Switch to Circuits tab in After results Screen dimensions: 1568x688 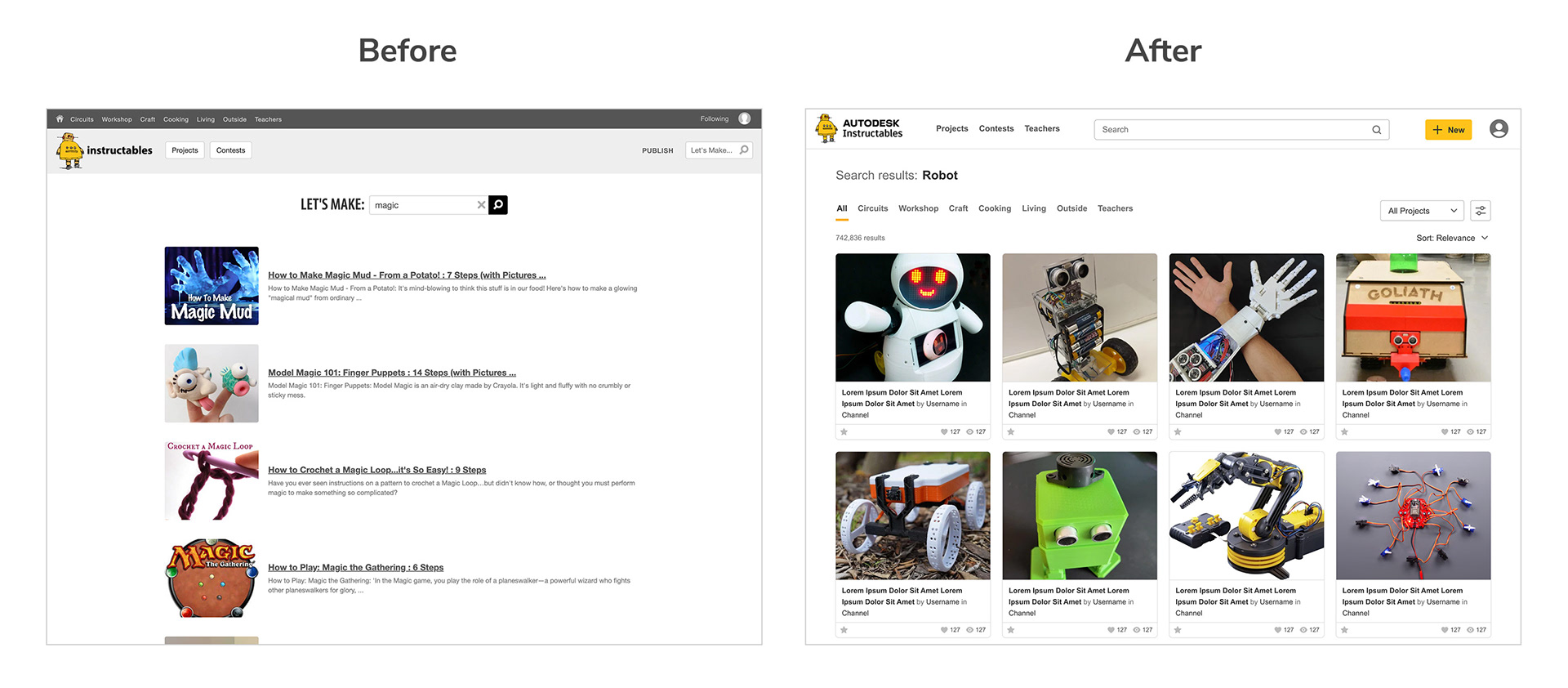click(x=873, y=209)
